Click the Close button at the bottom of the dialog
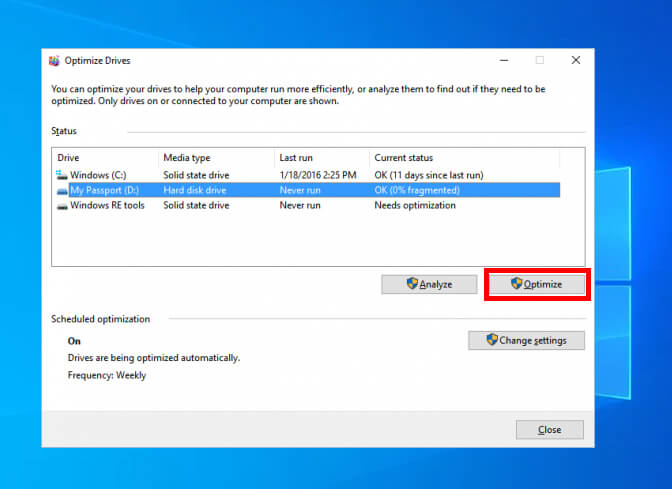Screen dimensions: 672x489 click(x=549, y=429)
